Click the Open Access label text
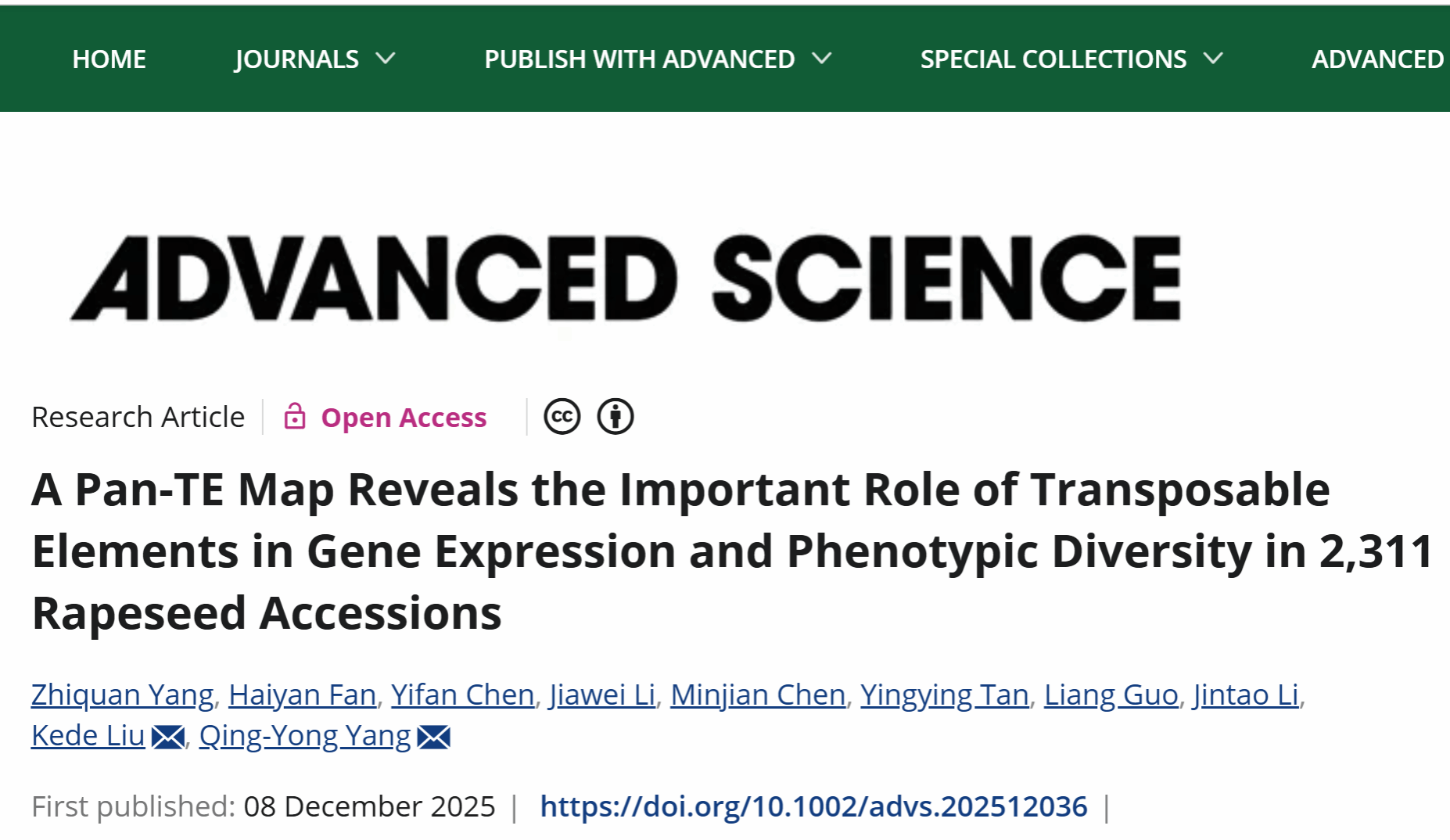 click(x=404, y=418)
